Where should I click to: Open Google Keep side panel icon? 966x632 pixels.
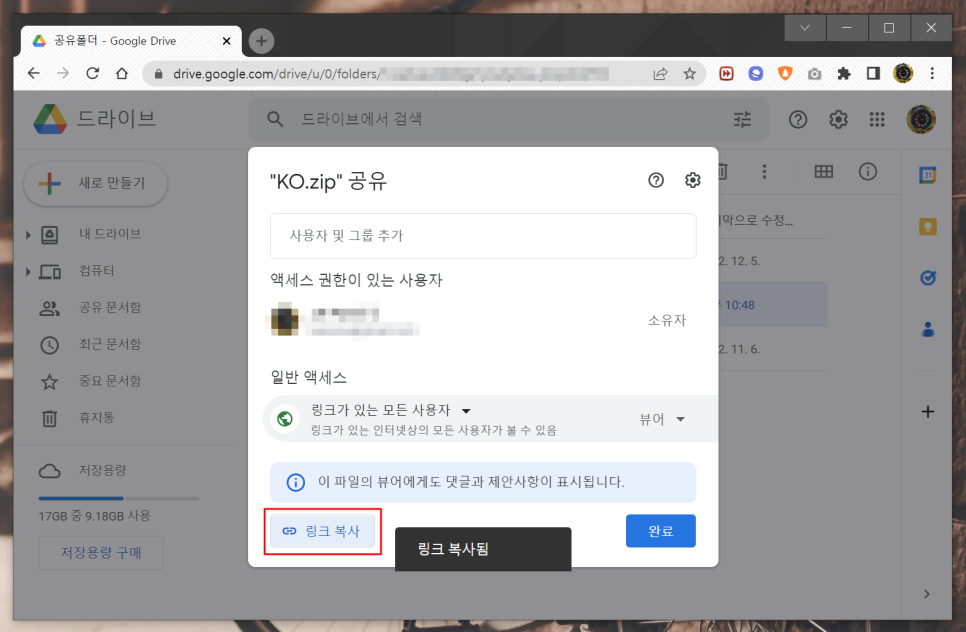coord(928,227)
